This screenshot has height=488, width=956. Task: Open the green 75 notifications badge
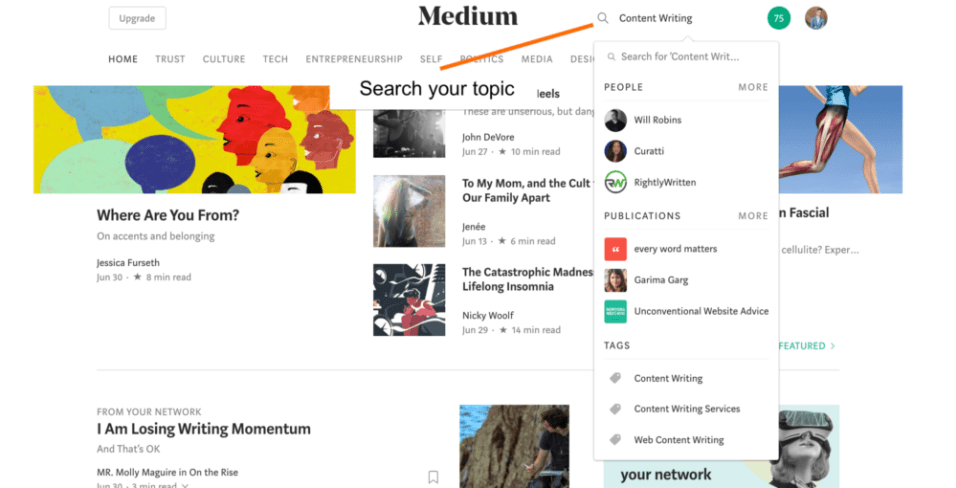click(779, 18)
